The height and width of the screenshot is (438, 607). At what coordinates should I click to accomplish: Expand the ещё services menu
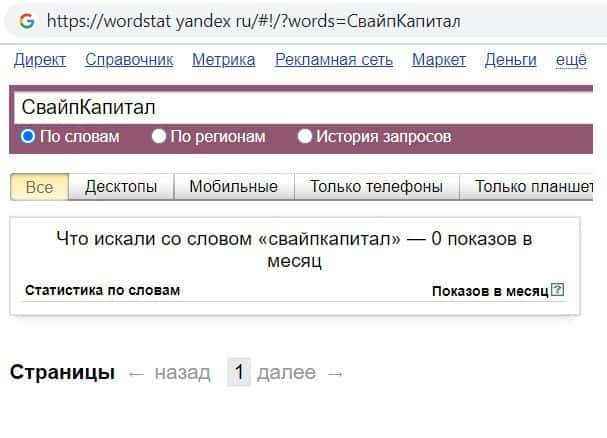pyautogui.click(x=571, y=60)
